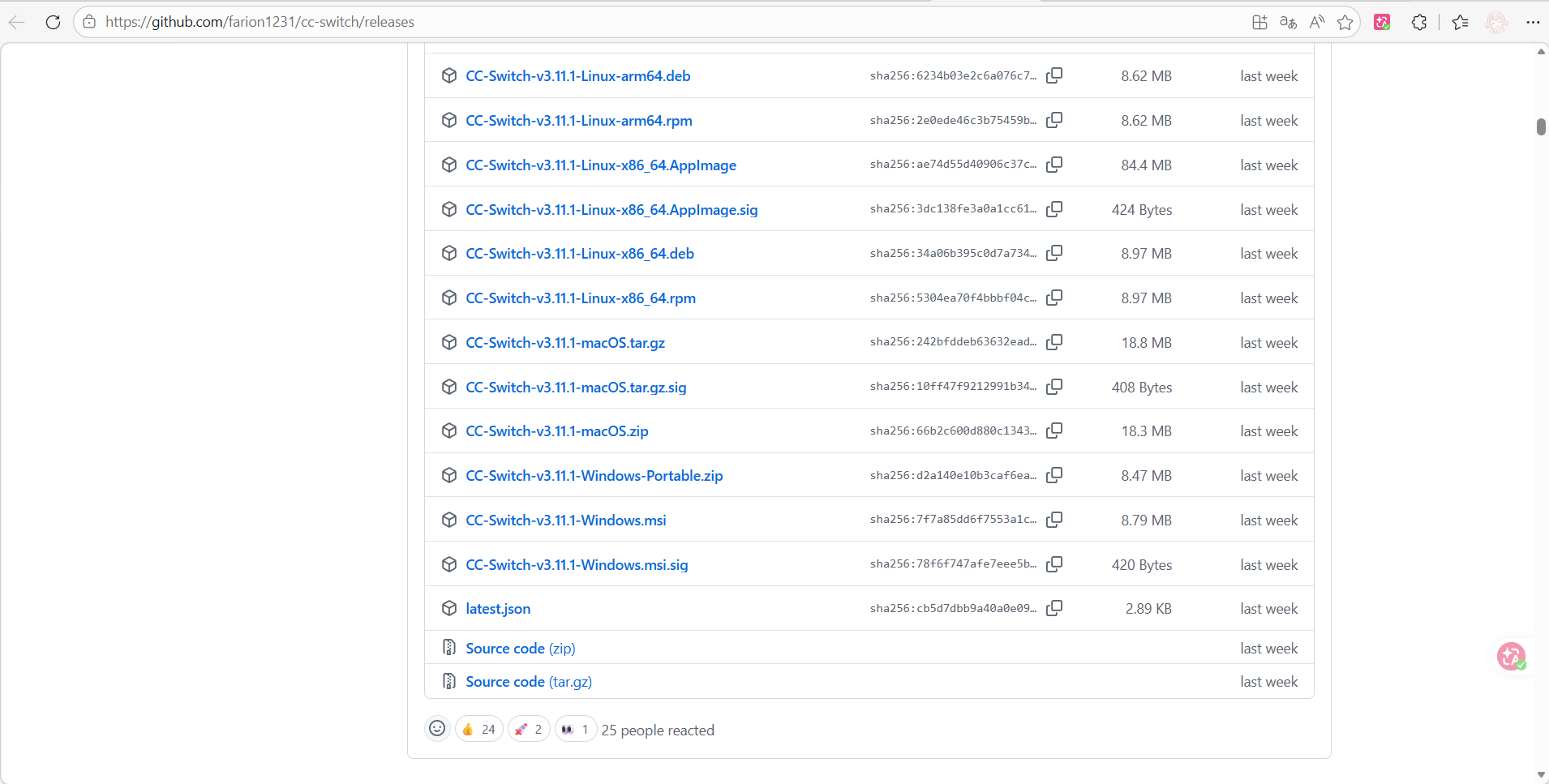Open the browser settings and more menu

point(1533,22)
